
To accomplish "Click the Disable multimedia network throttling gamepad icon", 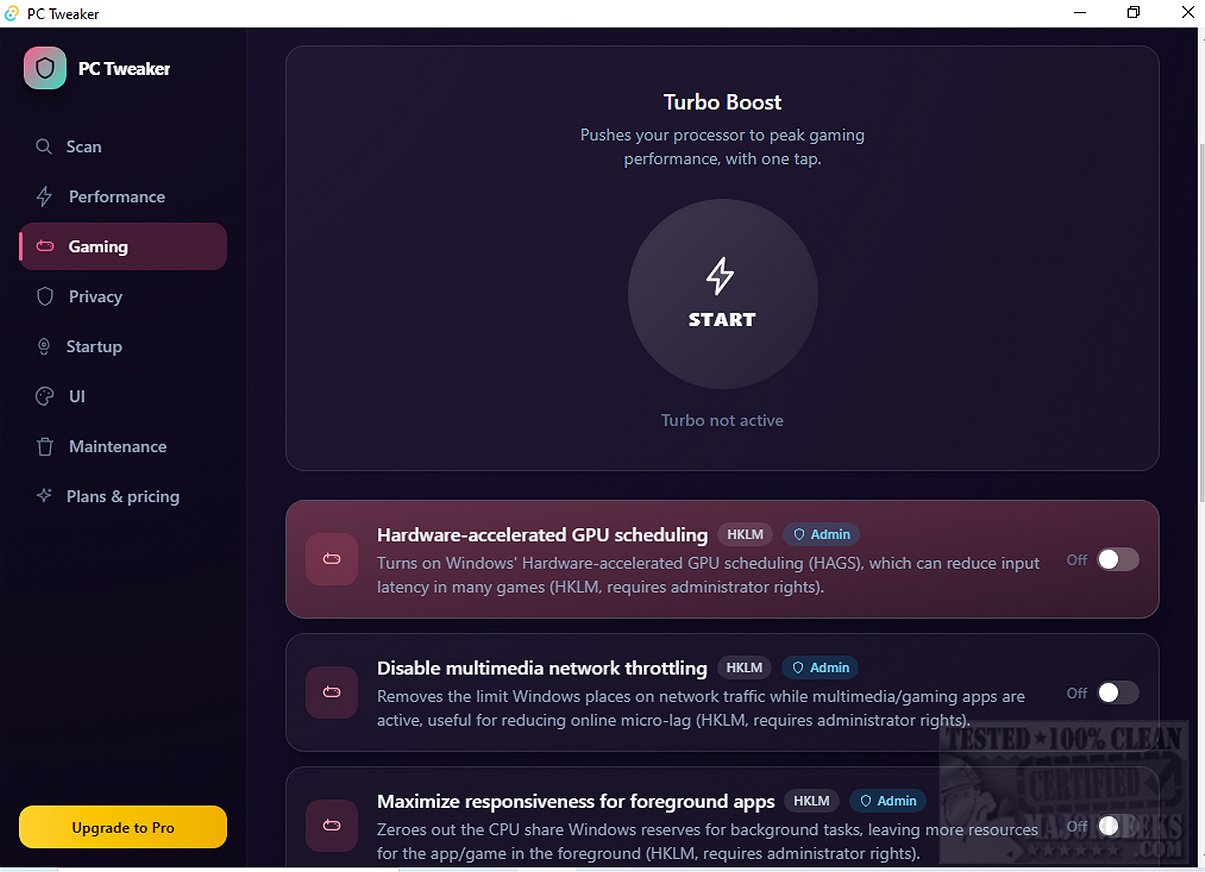I will [x=332, y=692].
